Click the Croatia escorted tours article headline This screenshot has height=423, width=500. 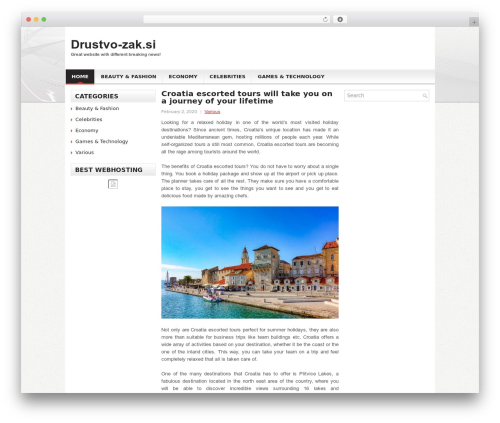click(x=247, y=97)
